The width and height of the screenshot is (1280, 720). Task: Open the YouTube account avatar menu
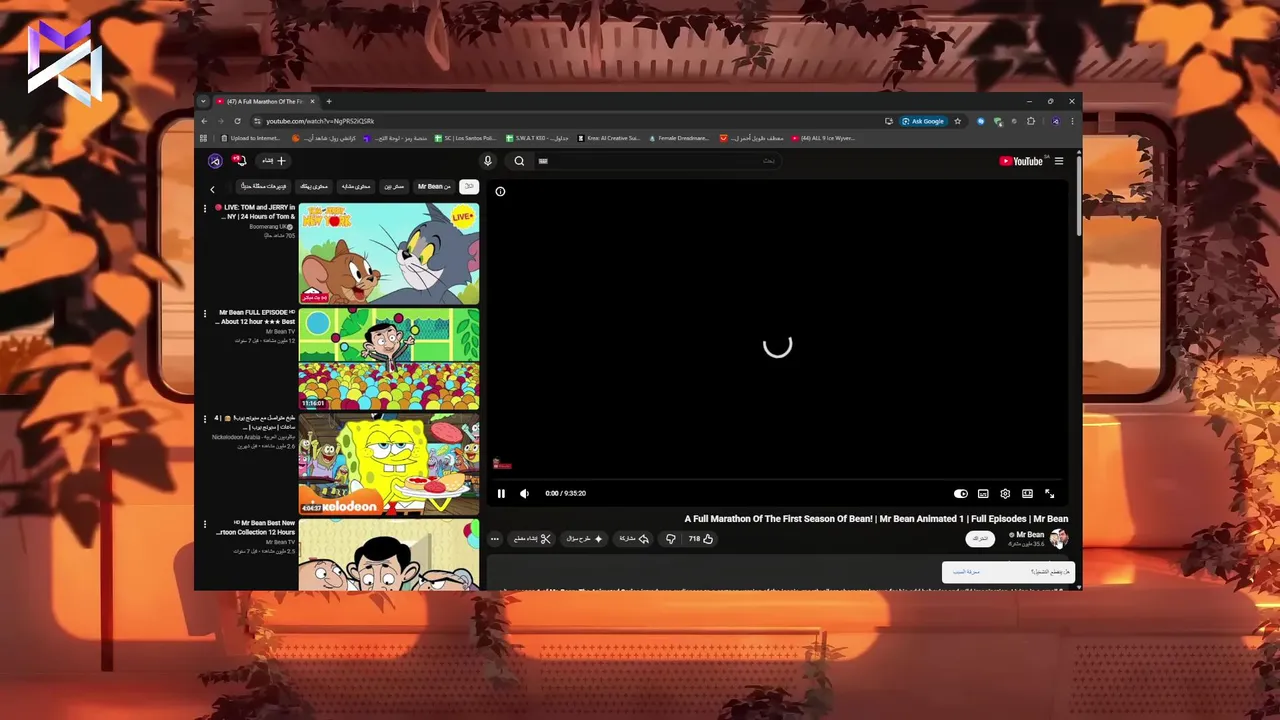tap(214, 161)
